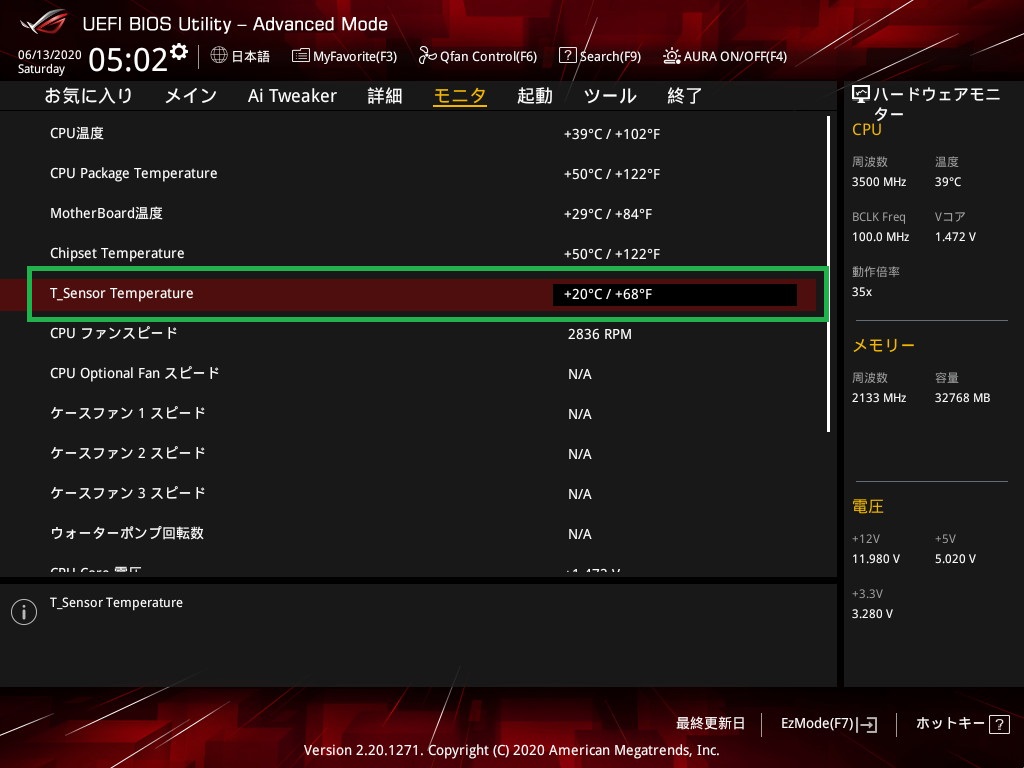Screen dimensions: 1024x768
Task: Click the 2836 RPM fan speed value
Action: coord(600,334)
